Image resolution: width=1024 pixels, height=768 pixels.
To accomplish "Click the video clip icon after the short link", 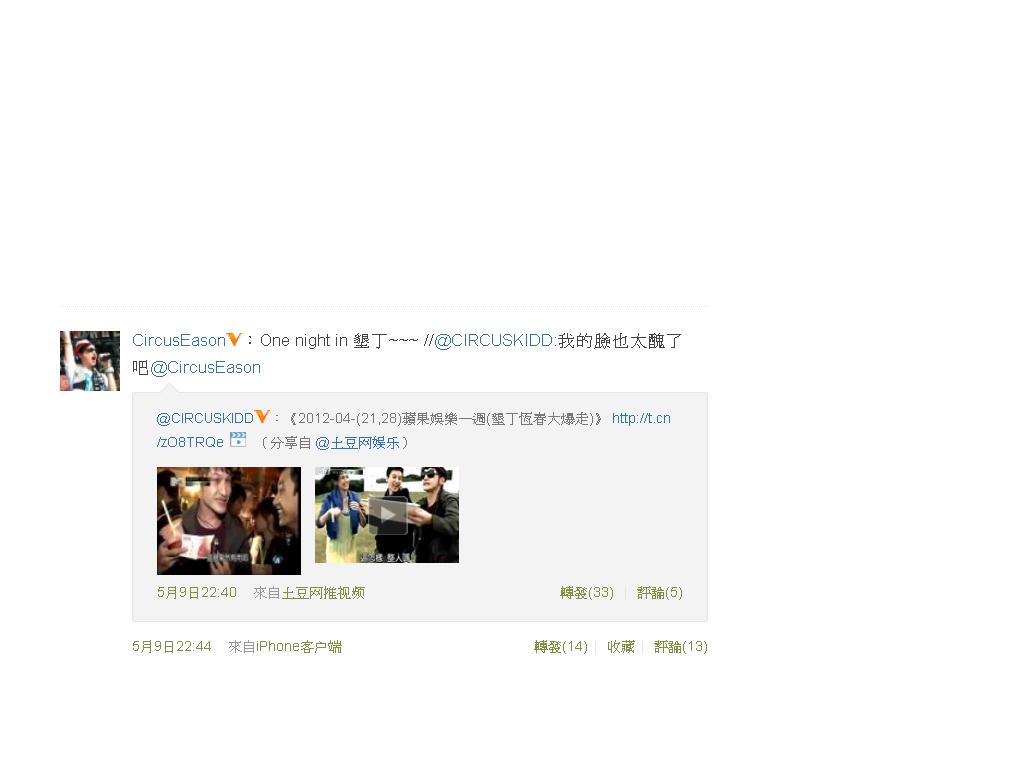I will 238,440.
